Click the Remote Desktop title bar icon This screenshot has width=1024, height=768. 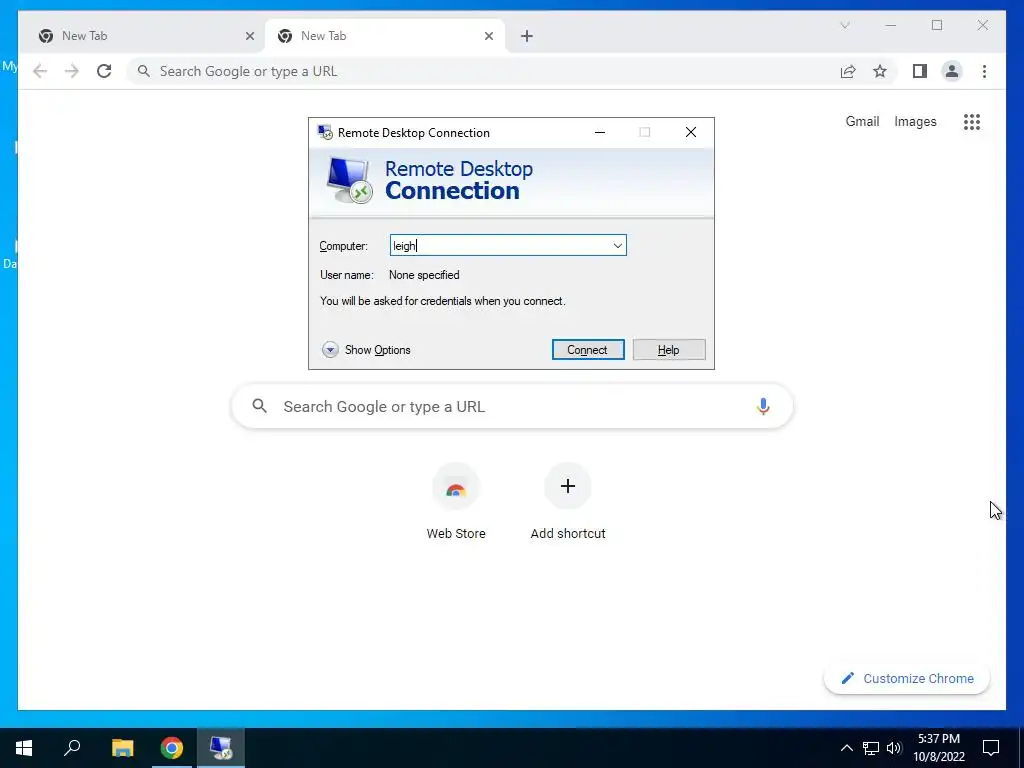click(x=325, y=133)
